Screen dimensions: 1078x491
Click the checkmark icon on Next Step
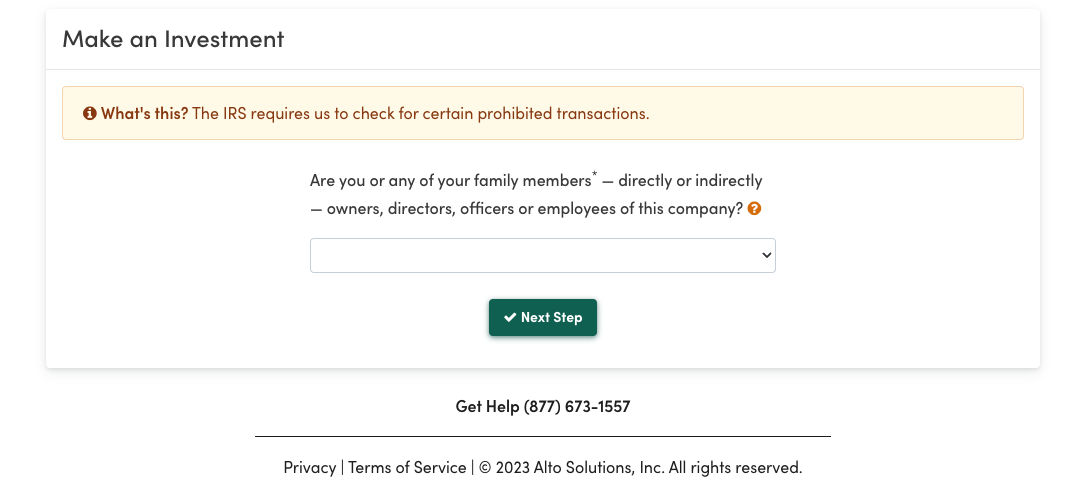pos(509,317)
